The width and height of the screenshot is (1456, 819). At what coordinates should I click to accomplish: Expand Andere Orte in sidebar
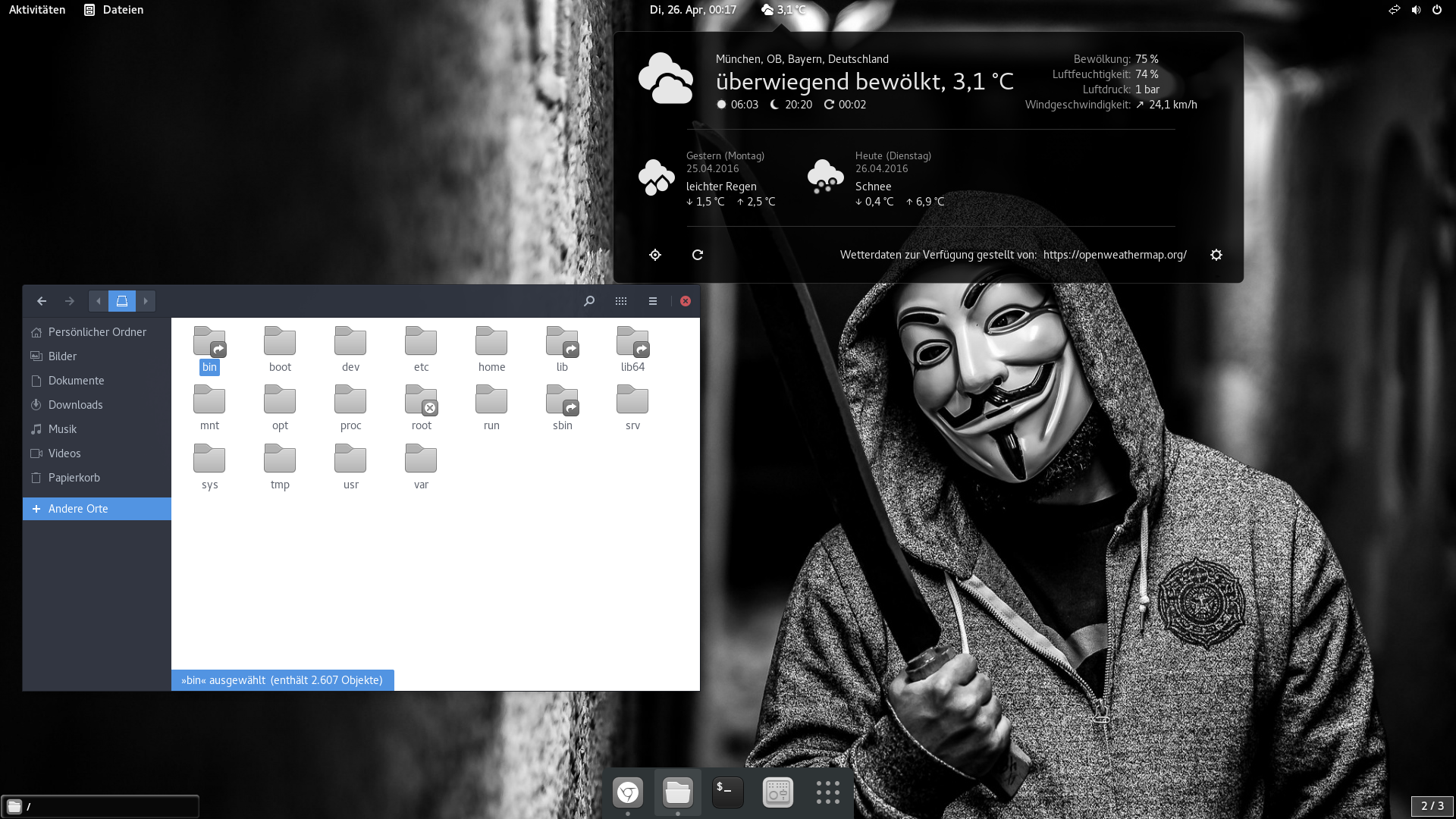(78, 509)
